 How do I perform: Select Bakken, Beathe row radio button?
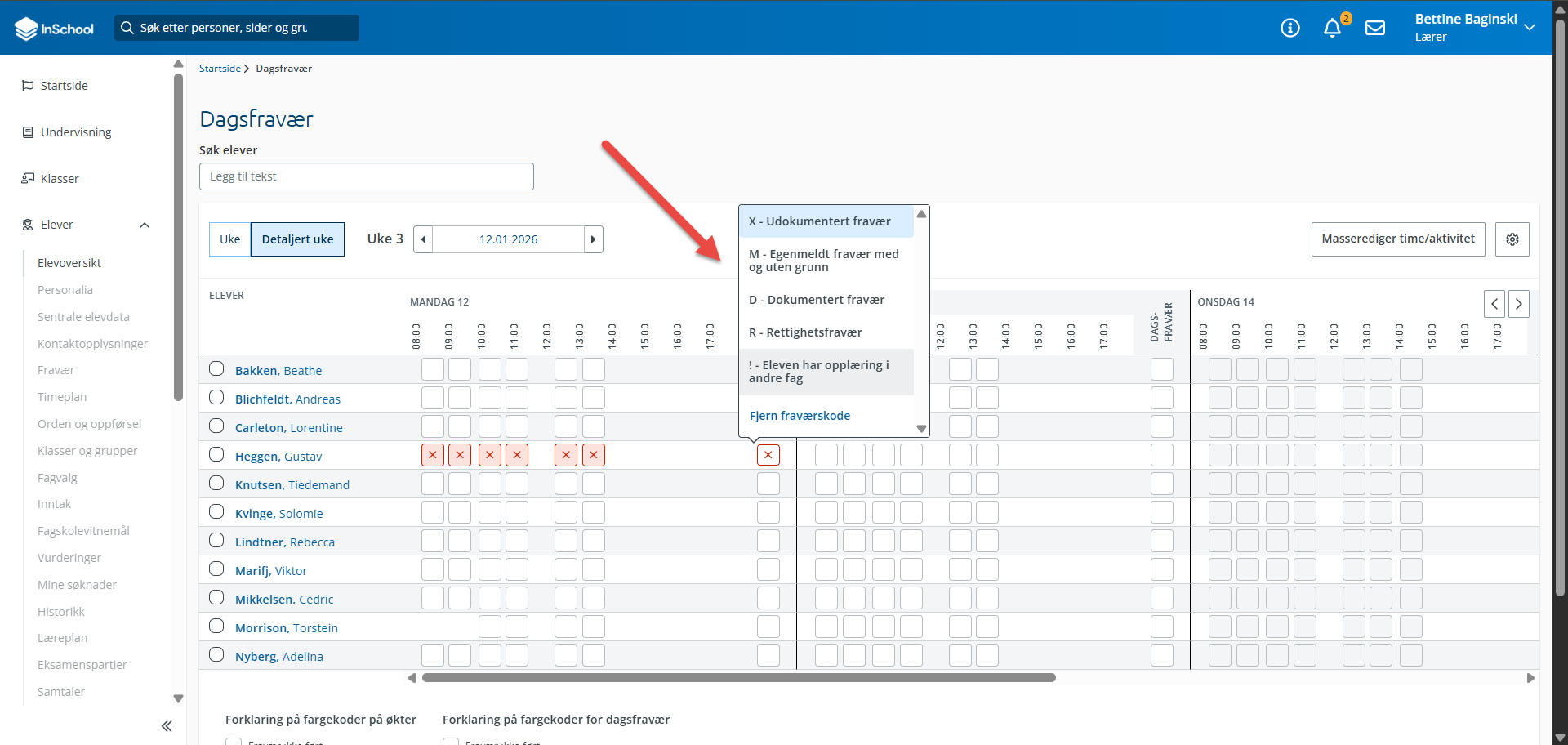(216, 368)
